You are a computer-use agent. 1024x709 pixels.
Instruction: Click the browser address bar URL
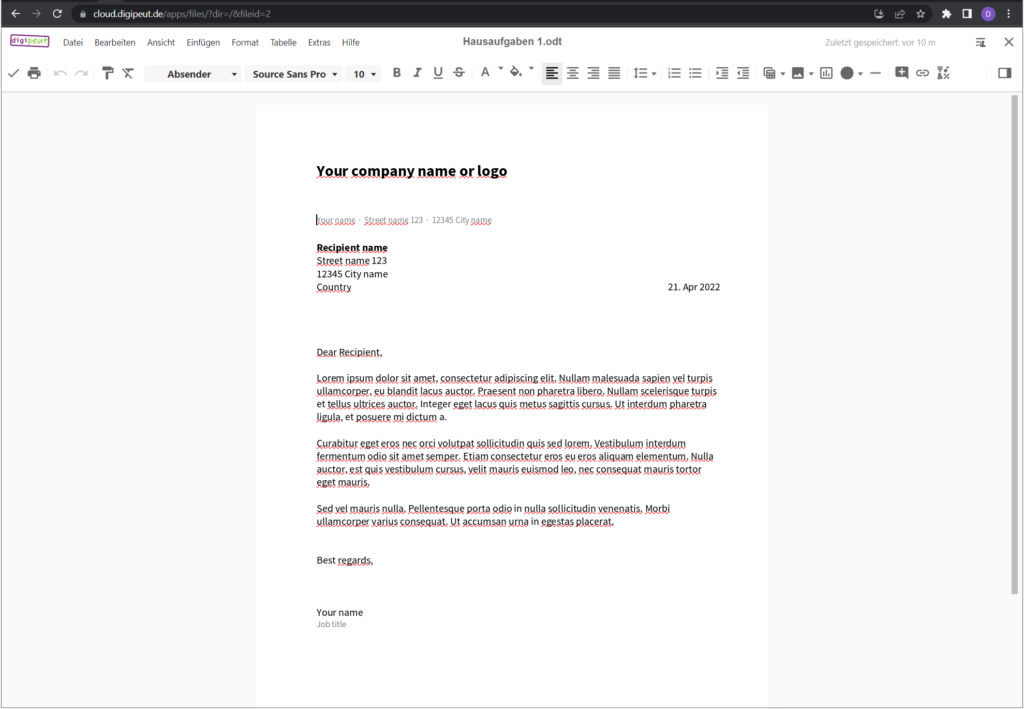coord(182,14)
